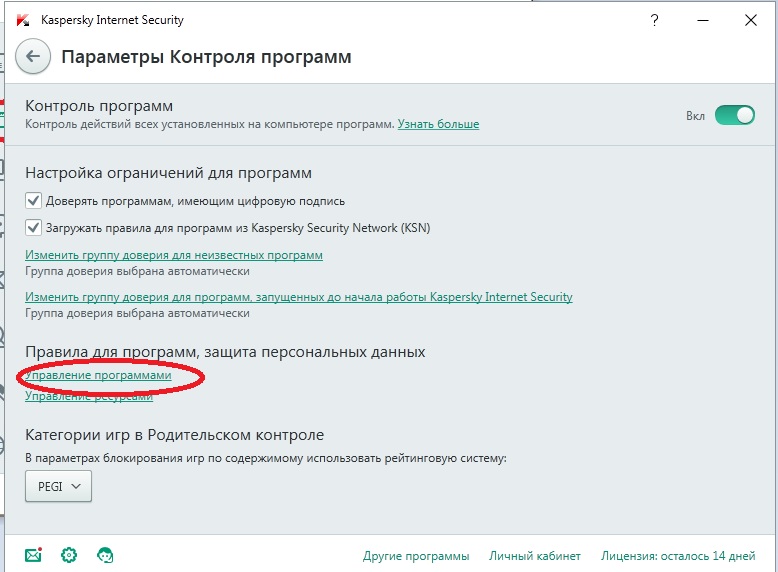Open help with the question mark icon
The image size is (778, 572).
click(x=654, y=20)
